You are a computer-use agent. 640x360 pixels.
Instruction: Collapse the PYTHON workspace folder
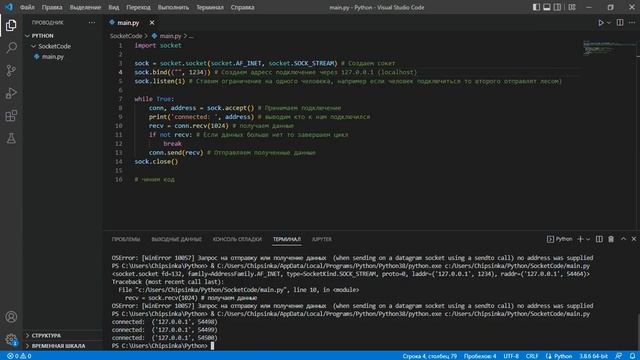coord(42,36)
